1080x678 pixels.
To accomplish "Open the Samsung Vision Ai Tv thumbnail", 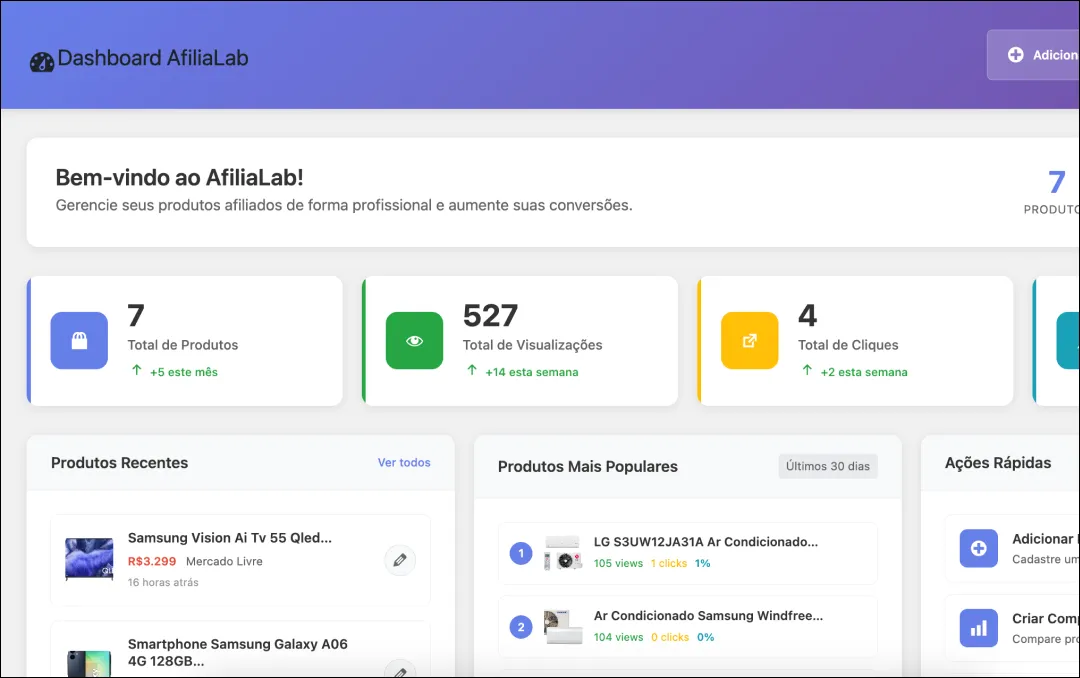I will tap(89, 559).
